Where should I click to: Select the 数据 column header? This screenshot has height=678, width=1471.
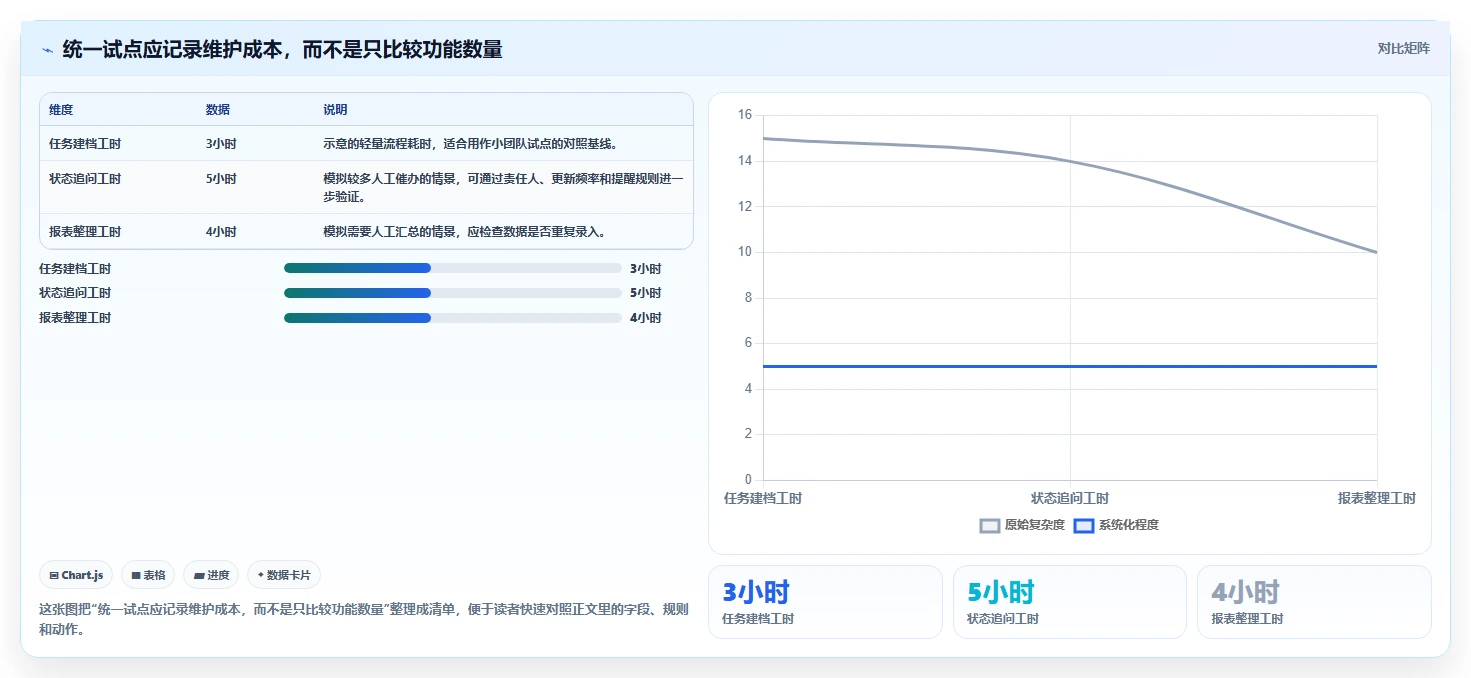(x=218, y=110)
